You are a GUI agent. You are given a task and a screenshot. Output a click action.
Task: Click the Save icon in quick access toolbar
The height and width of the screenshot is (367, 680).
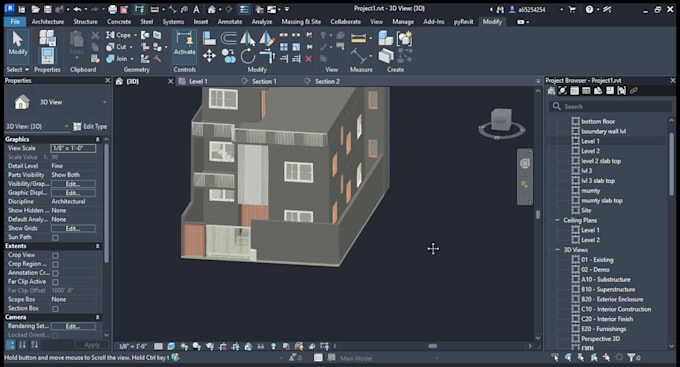pos(48,9)
